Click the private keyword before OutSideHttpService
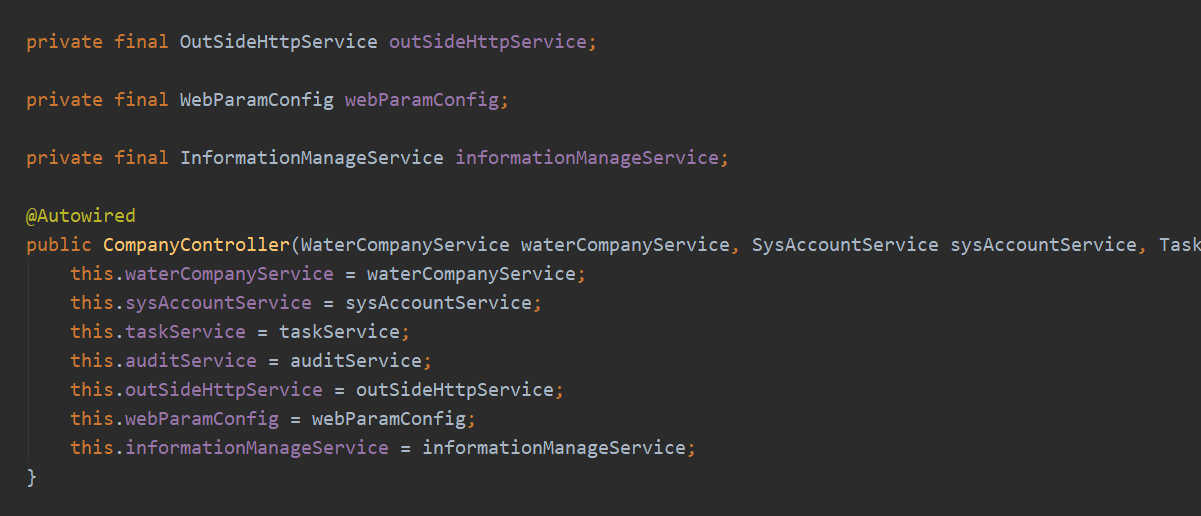Image resolution: width=1201 pixels, height=516 pixels. point(63,42)
